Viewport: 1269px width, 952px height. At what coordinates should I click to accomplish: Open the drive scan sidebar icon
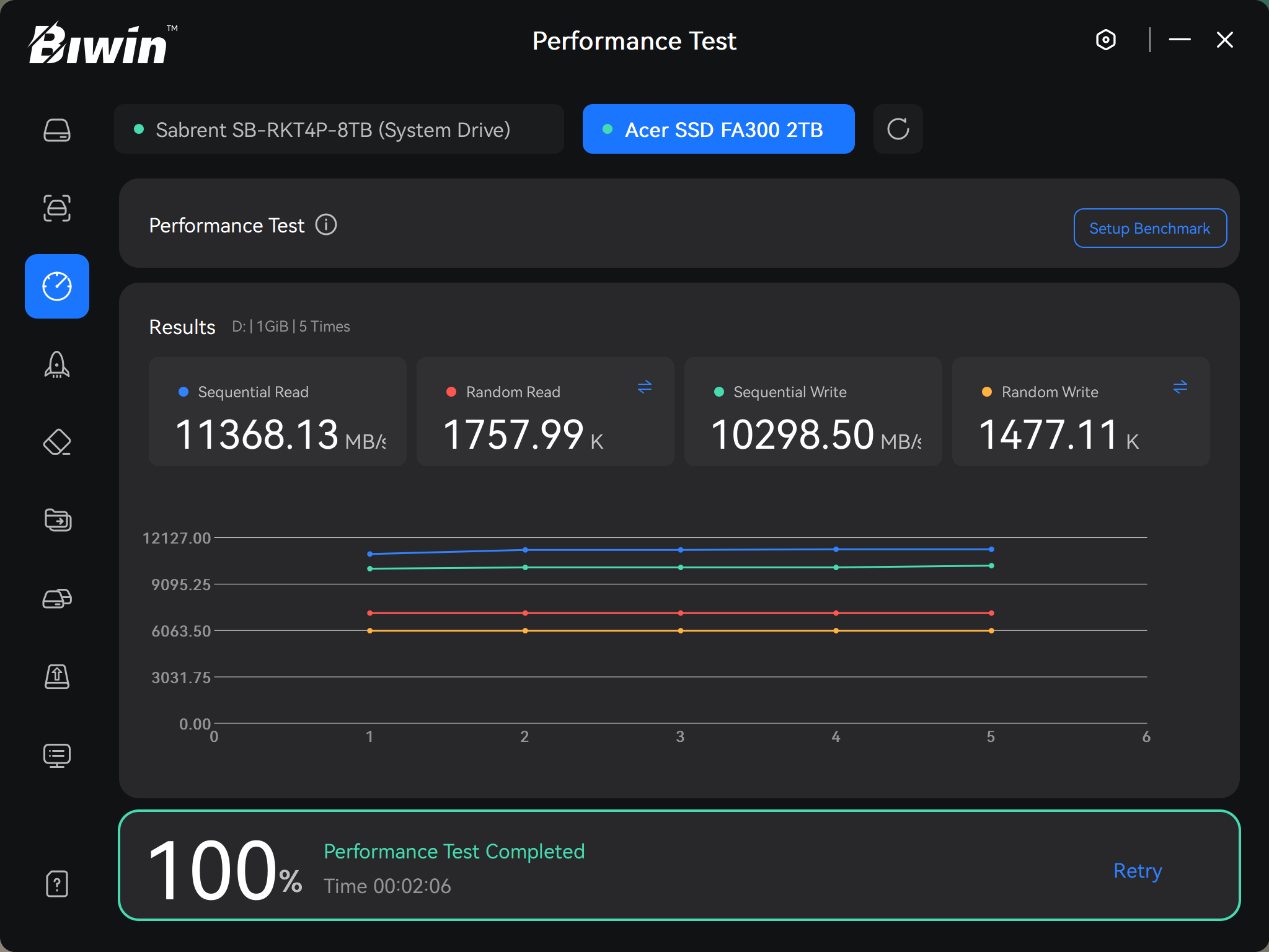(x=57, y=208)
